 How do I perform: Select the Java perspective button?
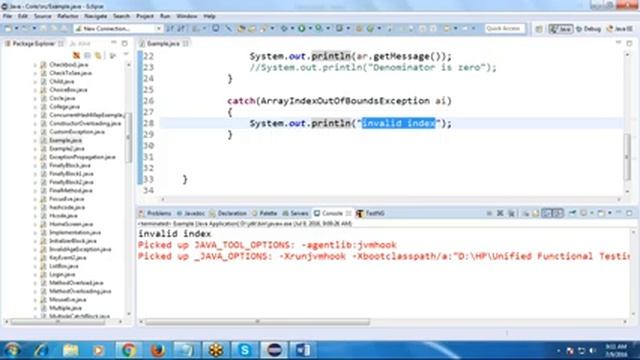click(560, 29)
